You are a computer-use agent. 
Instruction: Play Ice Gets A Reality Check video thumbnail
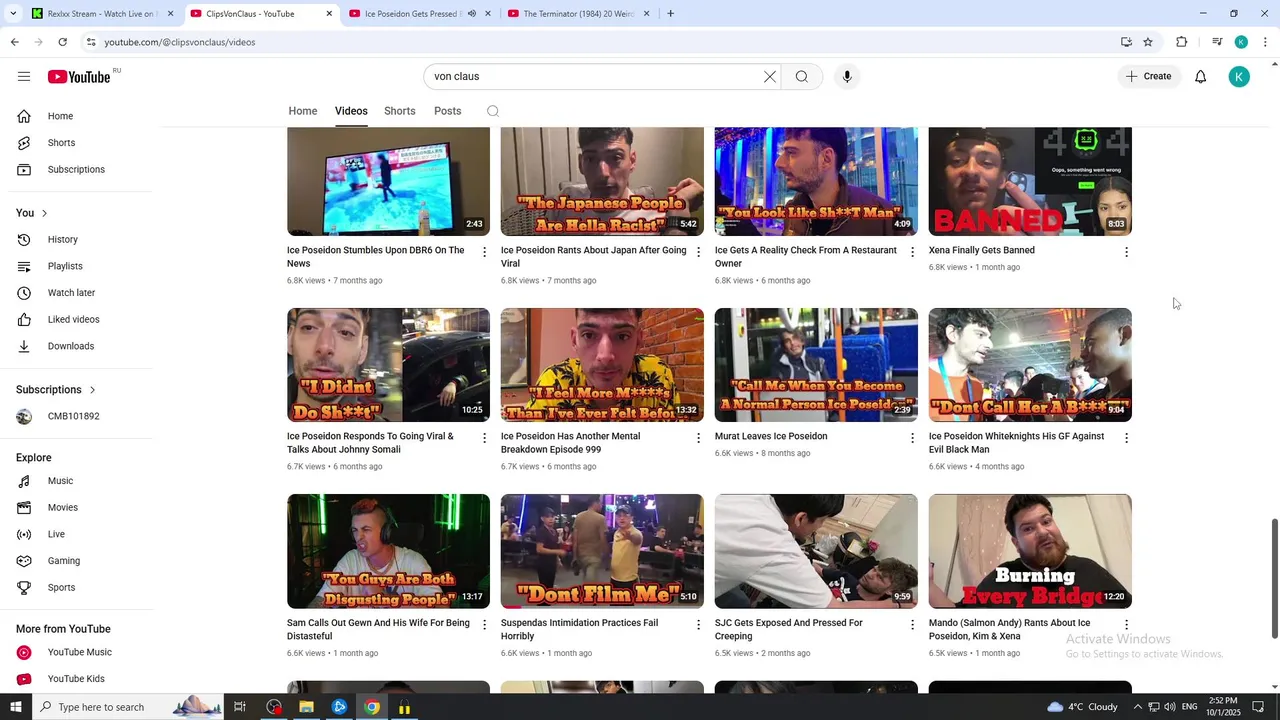click(x=816, y=181)
